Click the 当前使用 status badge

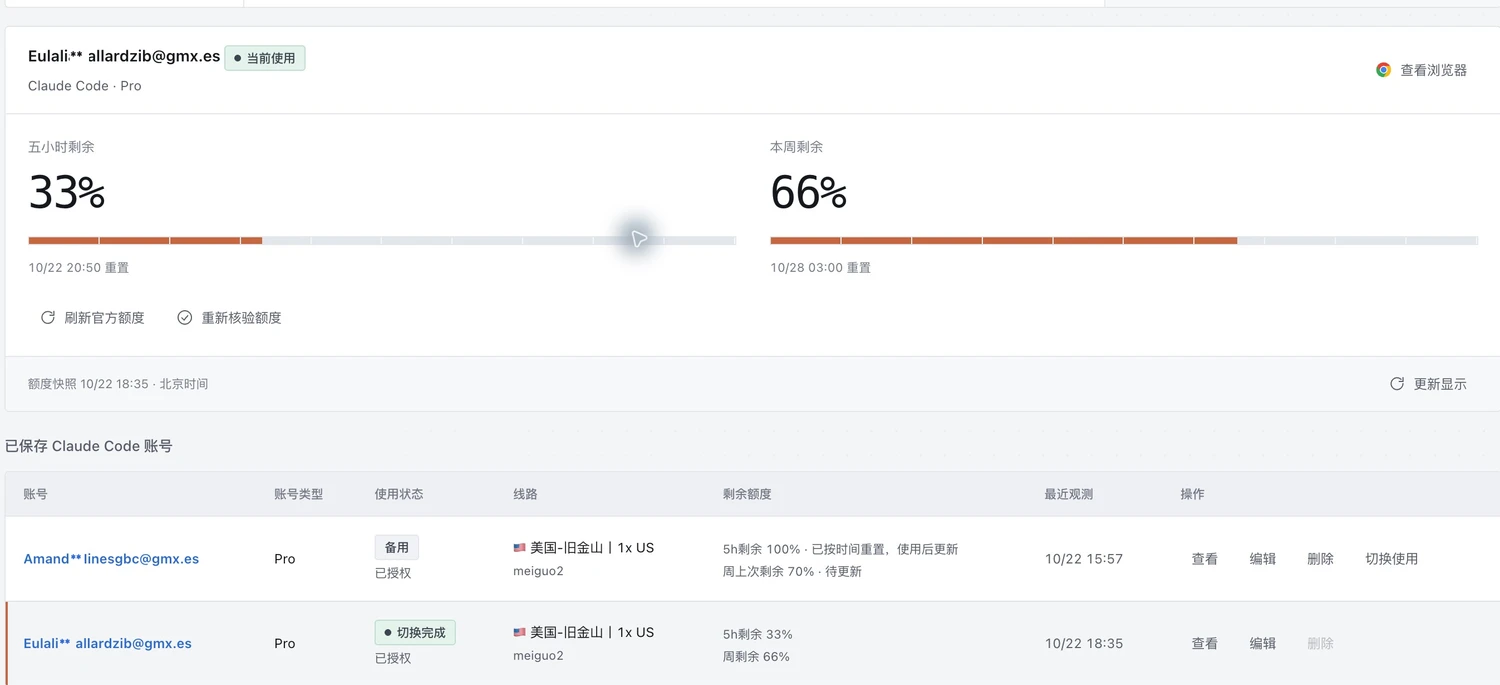(265, 58)
